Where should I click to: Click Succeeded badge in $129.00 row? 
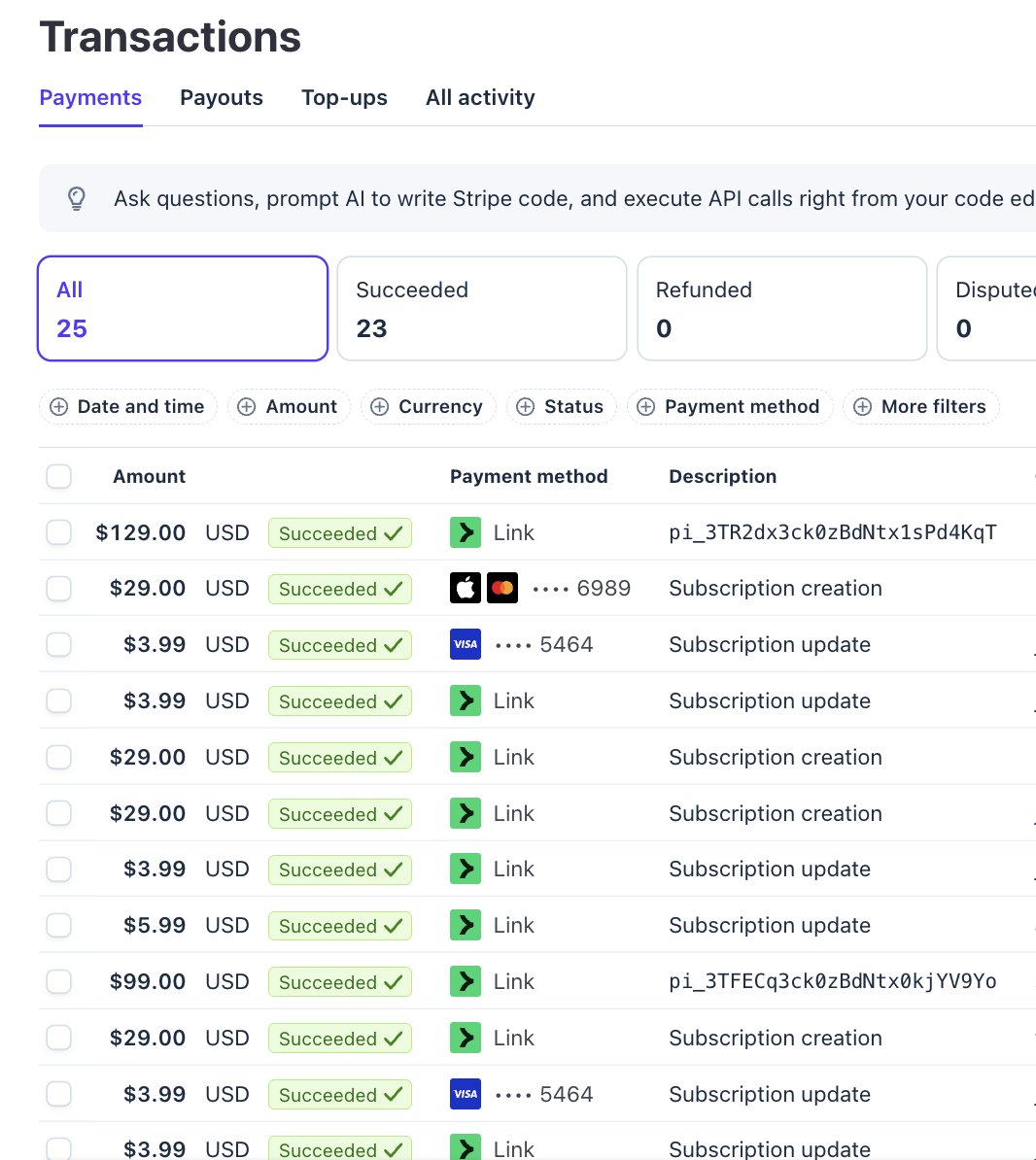coord(339,533)
